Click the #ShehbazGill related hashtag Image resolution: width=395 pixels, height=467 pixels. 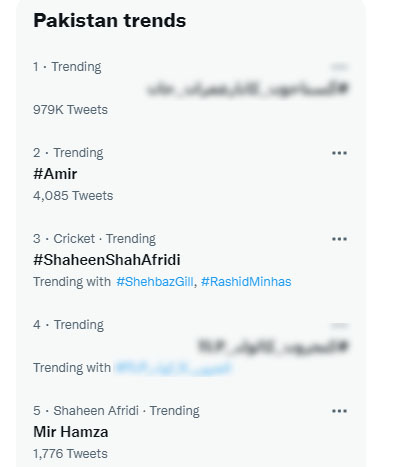click(155, 282)
